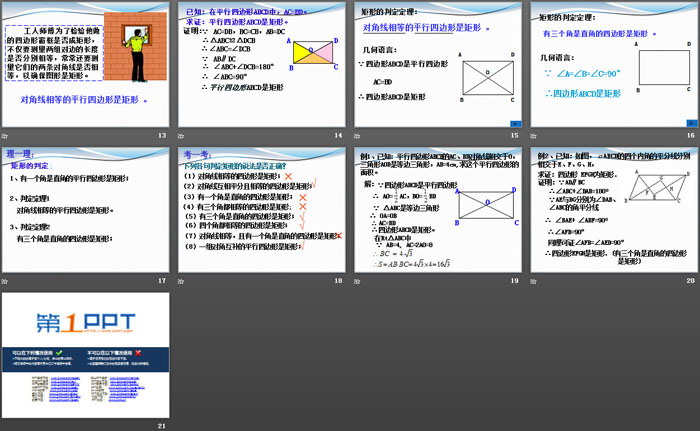Click the slide number label 17
This screenshot has width=700, height=431.
[162, 280]
